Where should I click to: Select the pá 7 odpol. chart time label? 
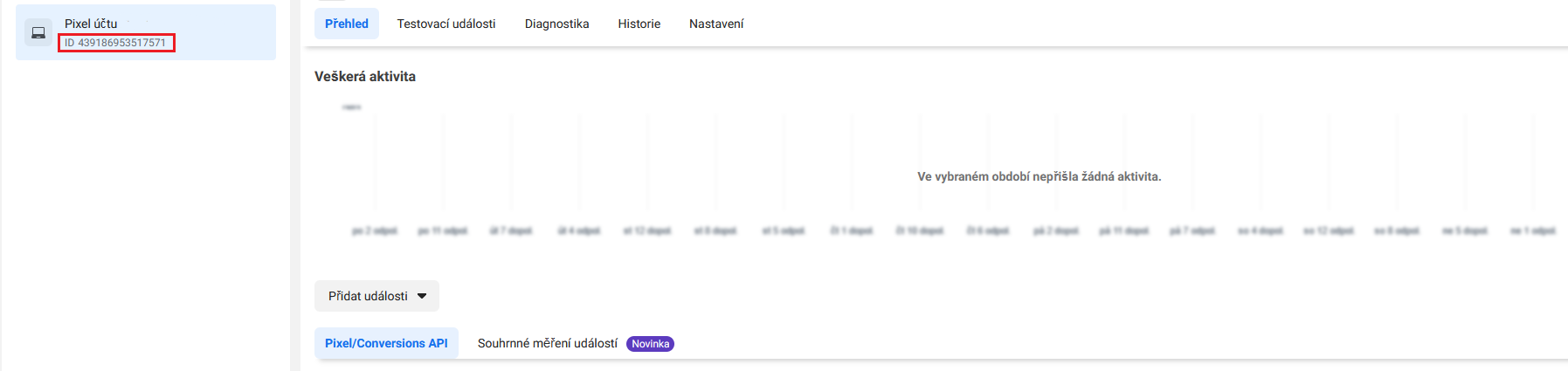(1192, 231)
